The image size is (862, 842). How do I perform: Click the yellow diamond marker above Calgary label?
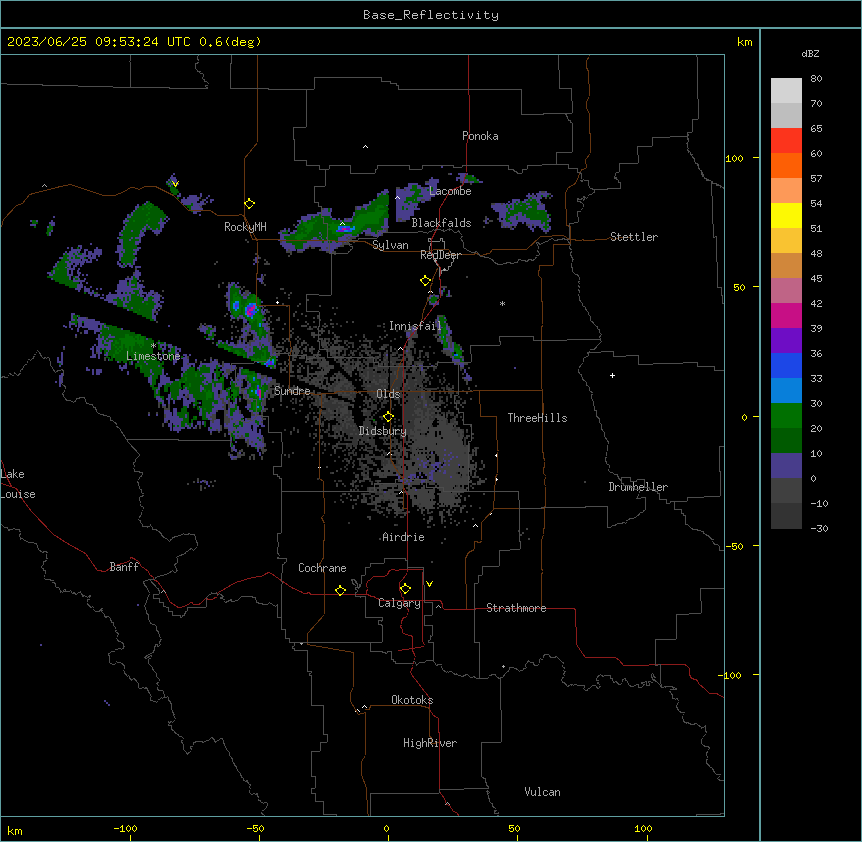pyautogui.click(x=405, y=589)
